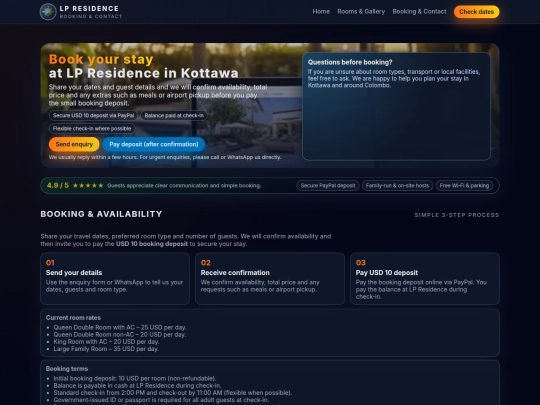Click Pay deposit (after confirmation) button

point(154,144)
